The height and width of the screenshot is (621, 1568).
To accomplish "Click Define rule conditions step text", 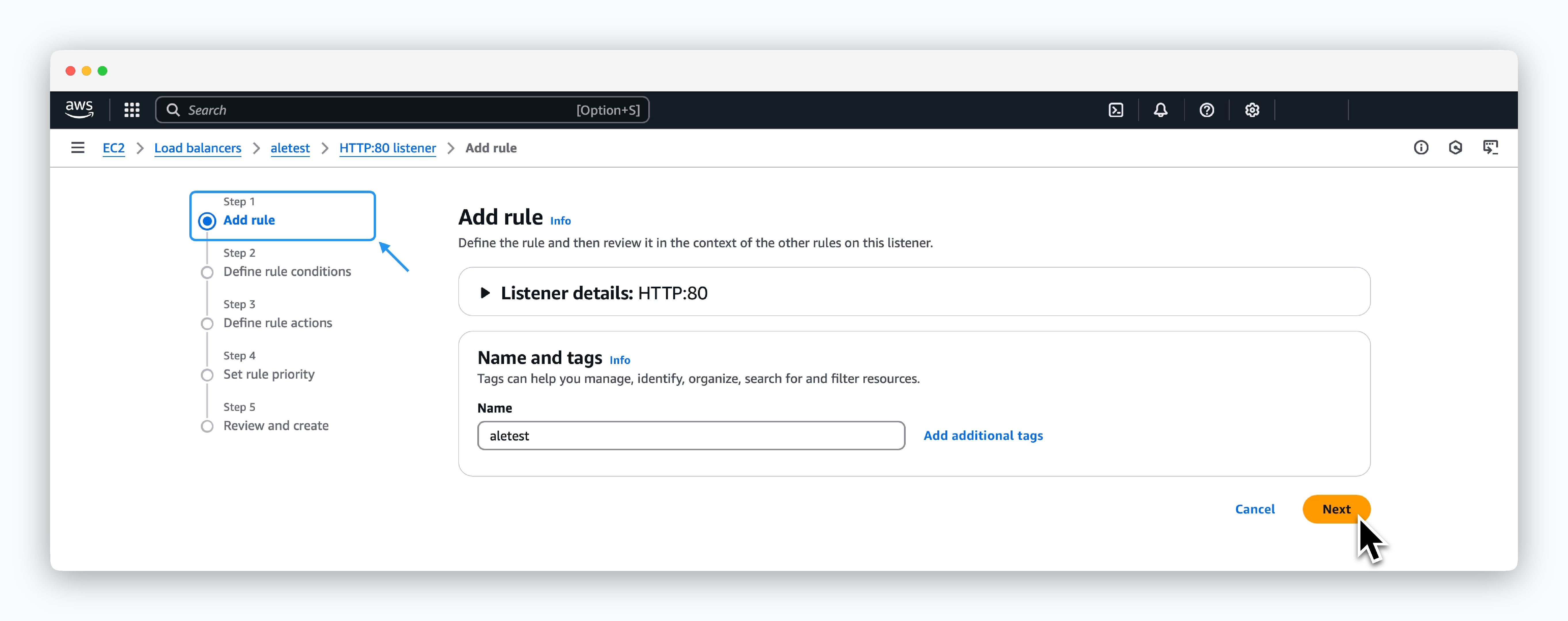I will (x=287, y=272).
